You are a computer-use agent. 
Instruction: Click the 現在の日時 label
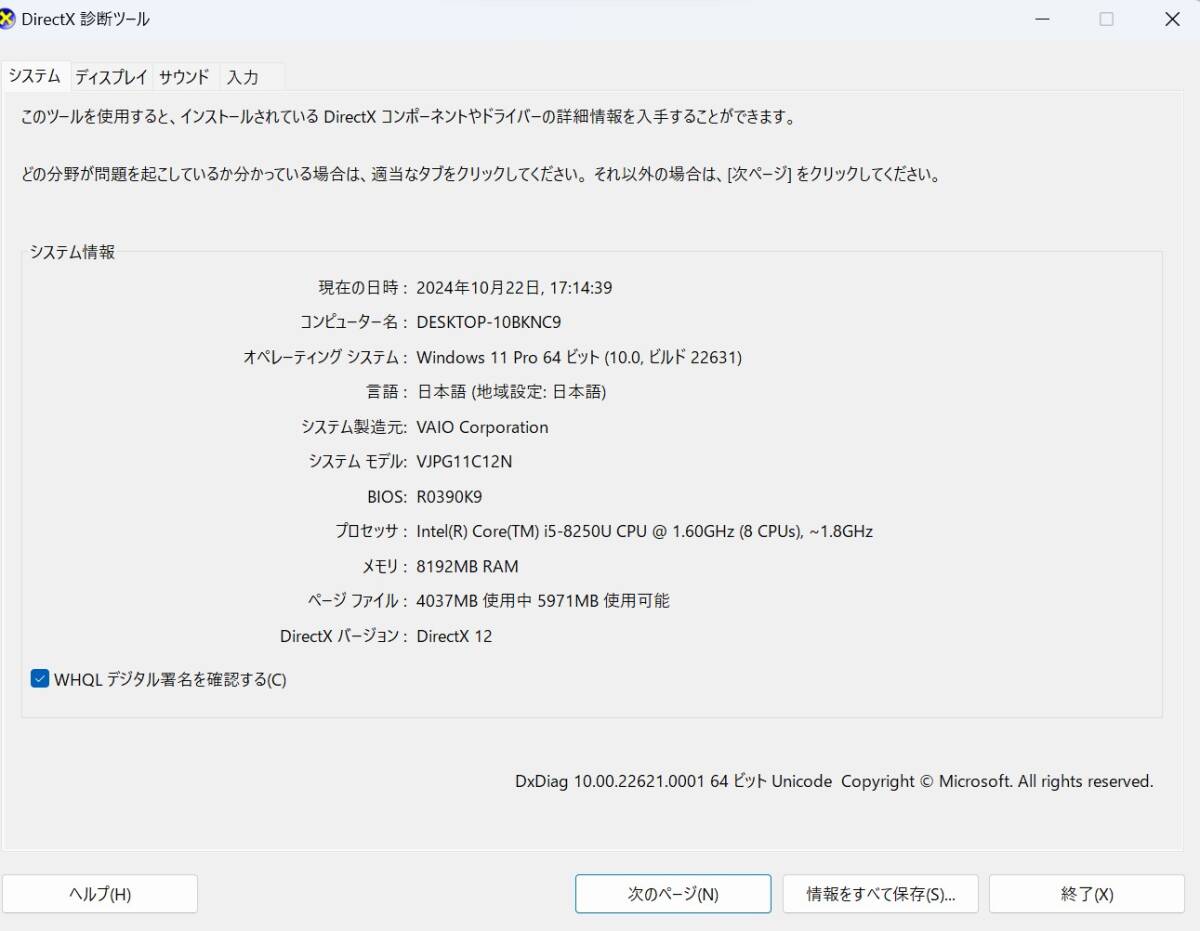pyautogui.click(x=363, y=288)
